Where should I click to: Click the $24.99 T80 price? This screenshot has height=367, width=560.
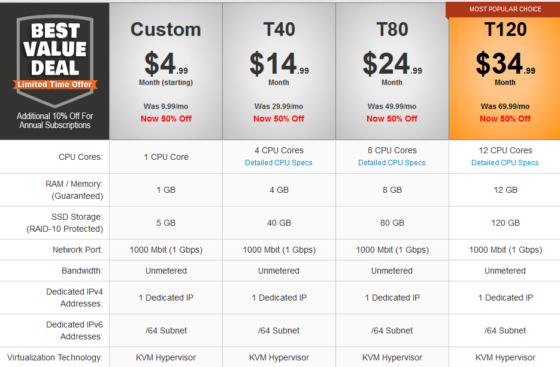(392, 64)
